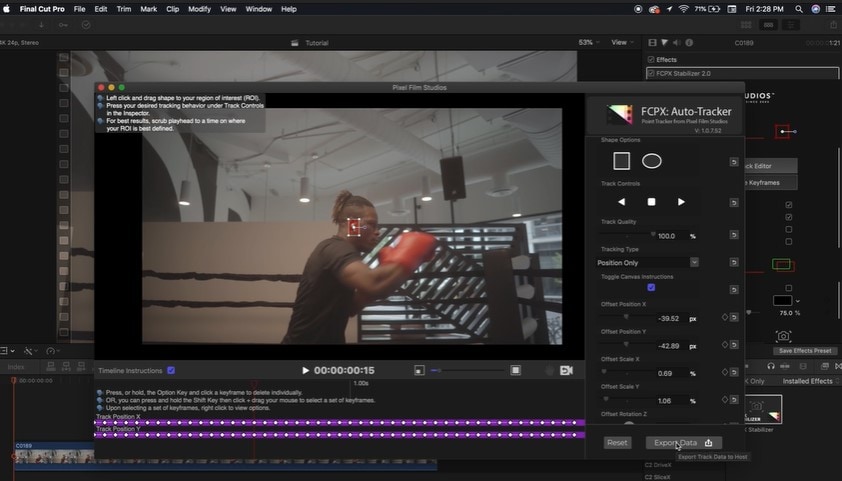Toggle the headphones audio skimming icon
The image size is (842, 481).
pyautogui.click(x=771, y=366)
